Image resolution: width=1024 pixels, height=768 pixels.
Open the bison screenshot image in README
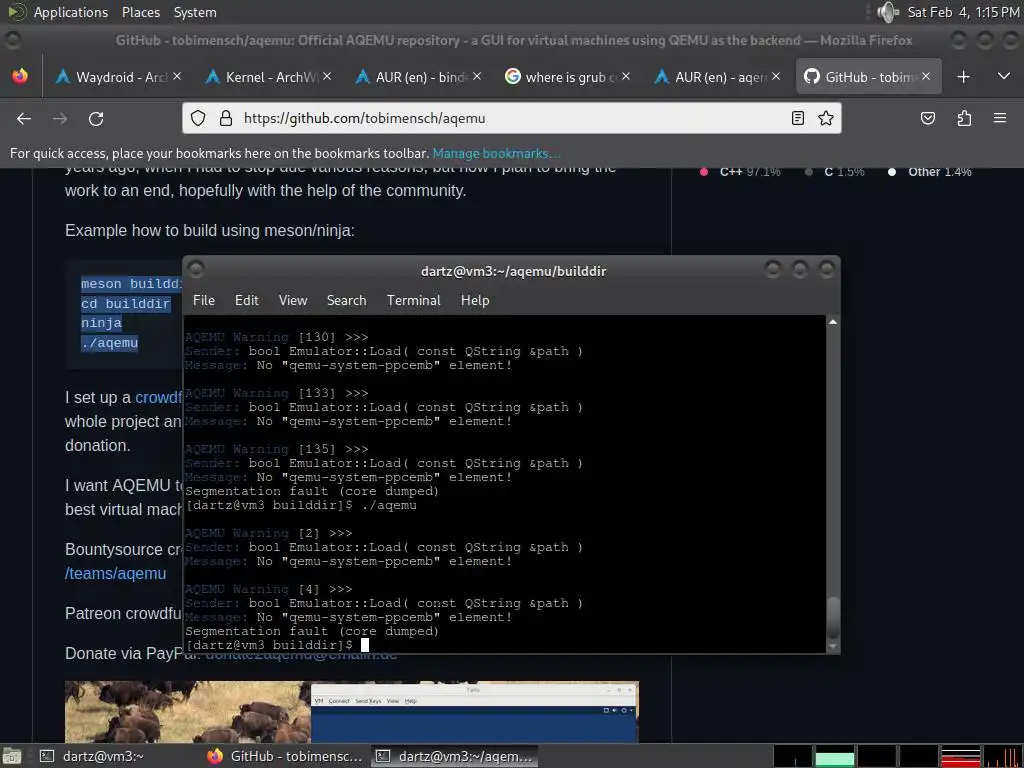[351, 712]
